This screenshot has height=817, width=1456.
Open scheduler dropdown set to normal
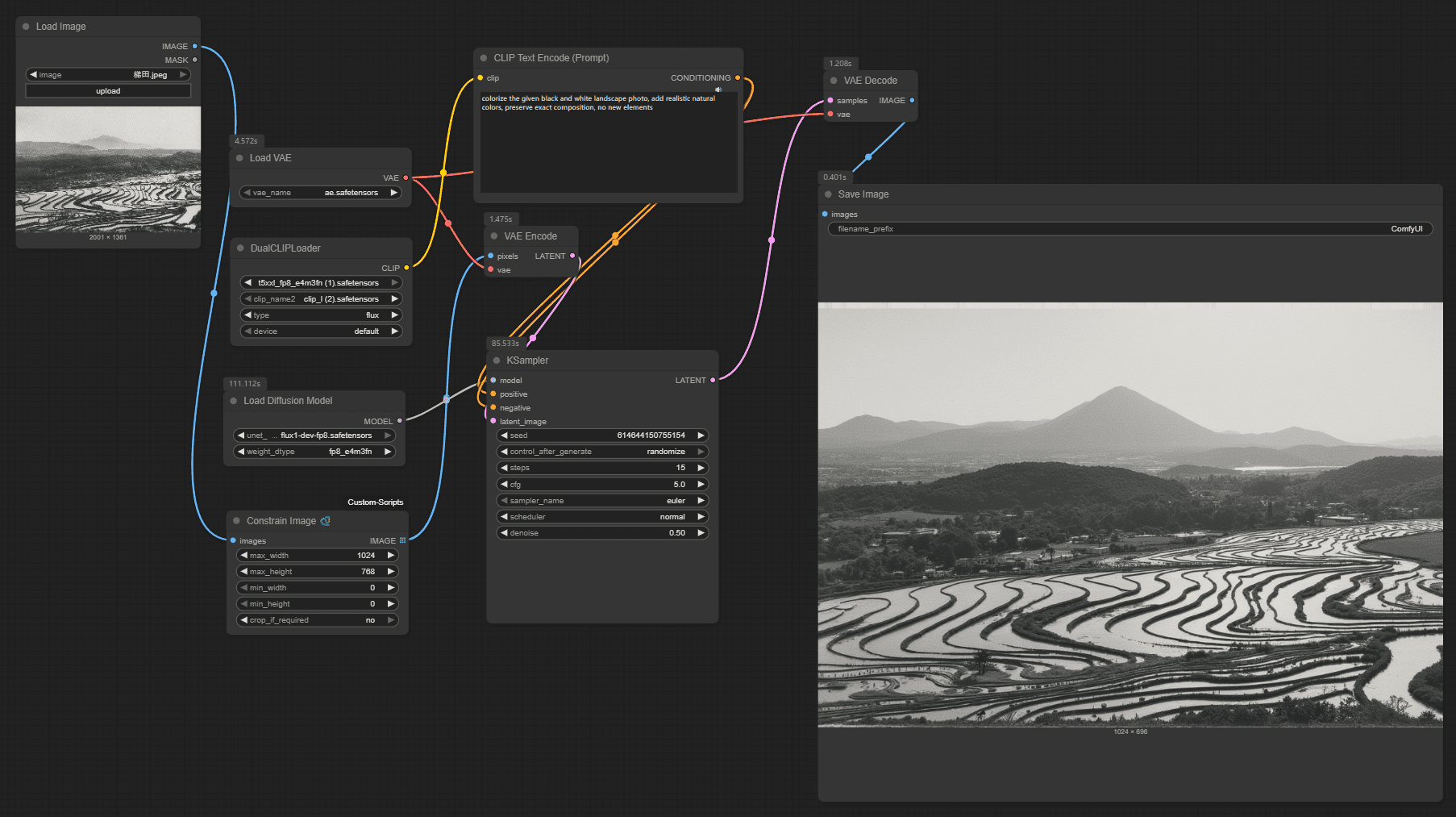(602, 517)
